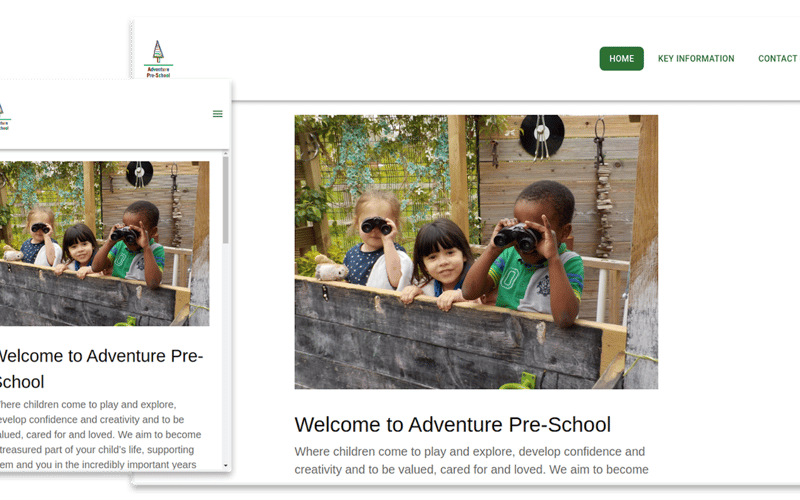Screen dimensions: 800x500
Task: Click the mobile preview children photo
Action: [105, 243]
